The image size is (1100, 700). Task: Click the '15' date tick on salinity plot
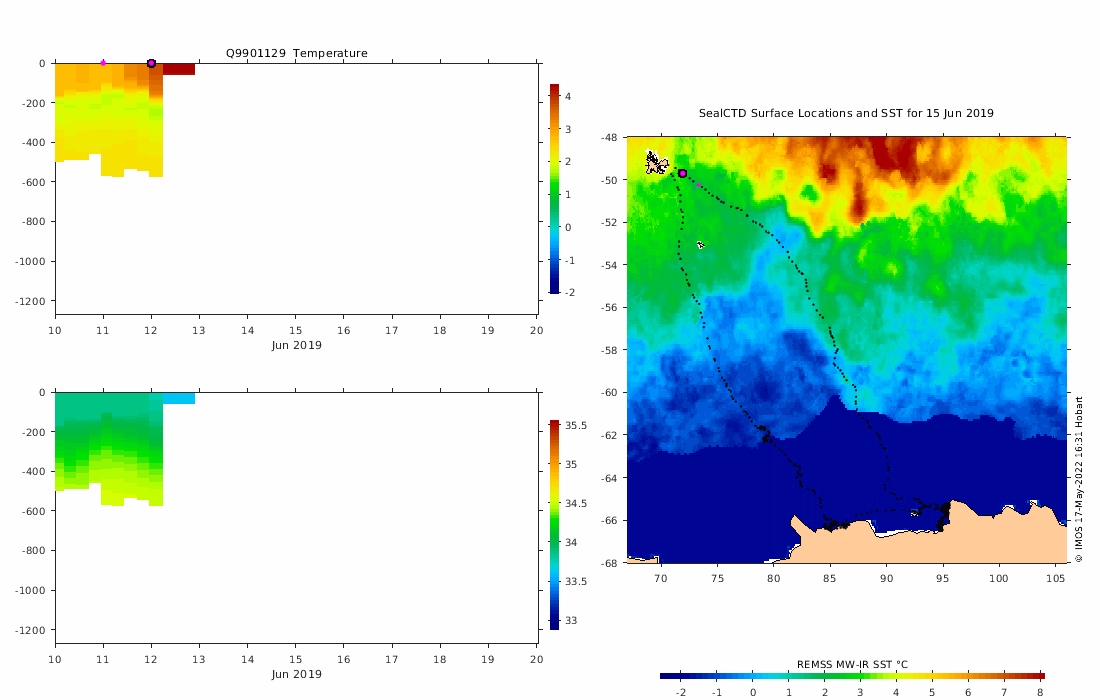click(295, 659)
